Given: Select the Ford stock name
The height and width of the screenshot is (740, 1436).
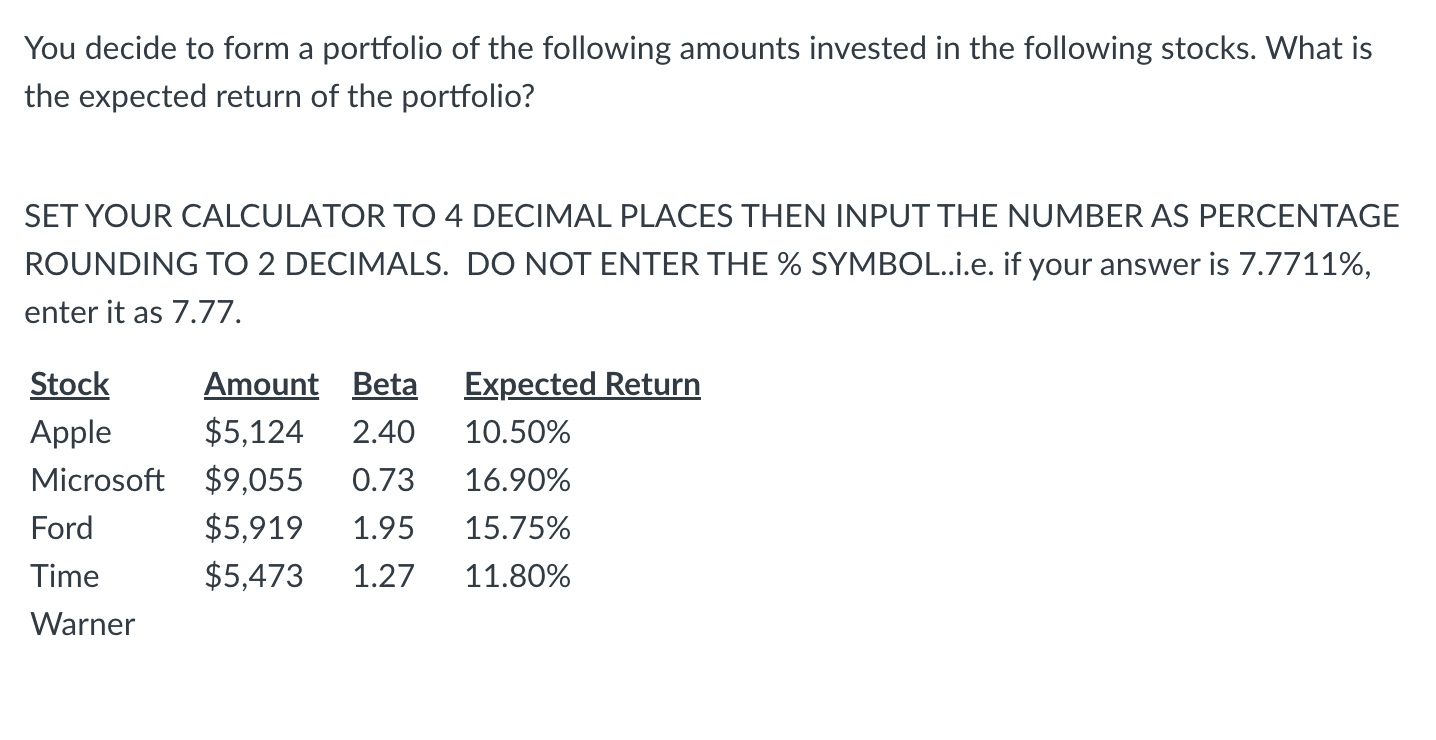Looking at the screenshot, I should click(x=62, y=528).
